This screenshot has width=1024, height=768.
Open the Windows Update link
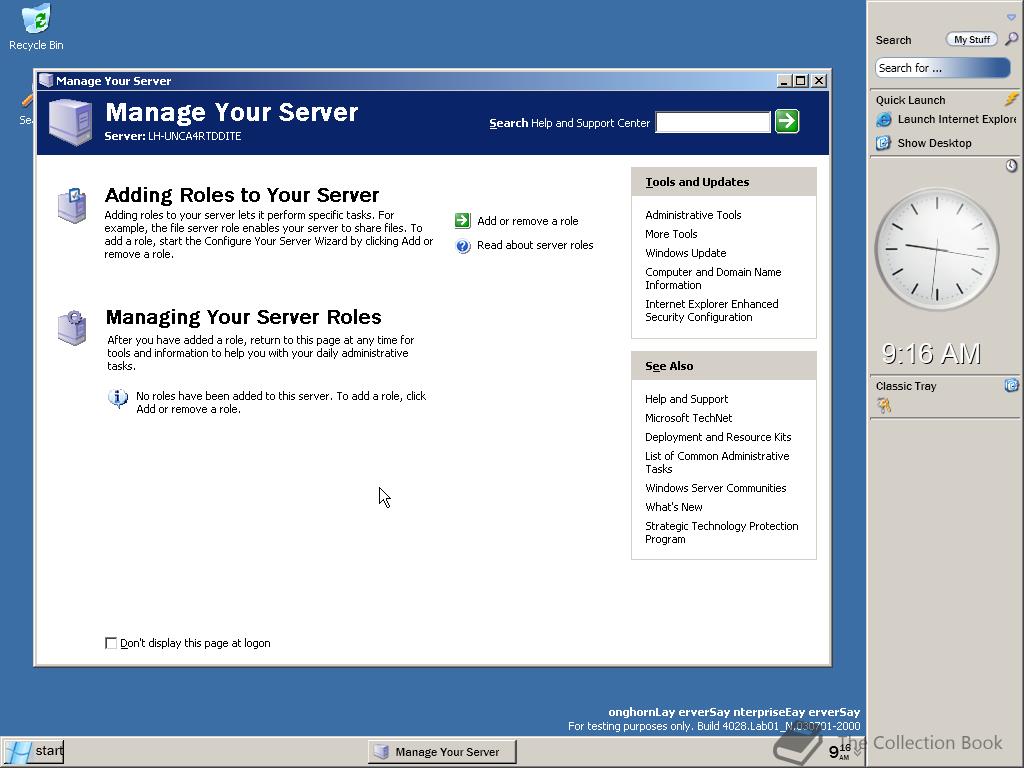686,253
